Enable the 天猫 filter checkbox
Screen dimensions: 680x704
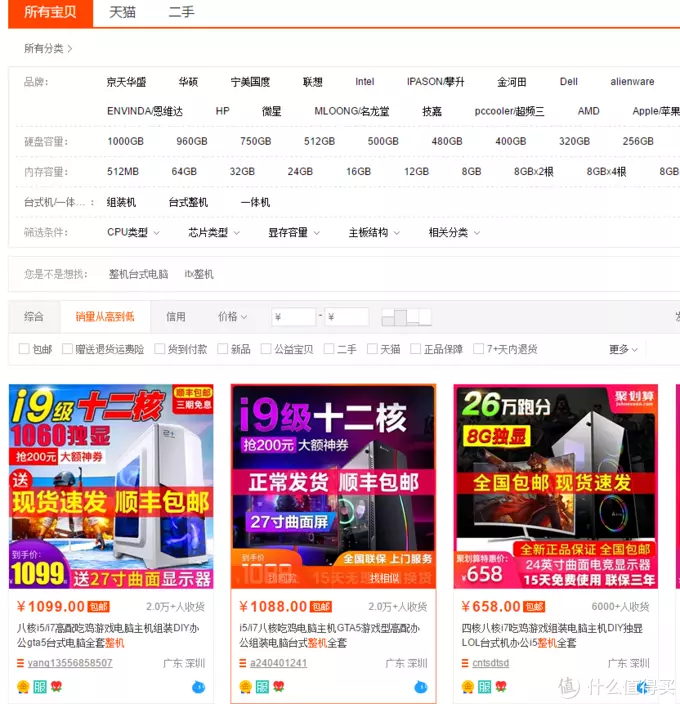click(x=372, y=349)
